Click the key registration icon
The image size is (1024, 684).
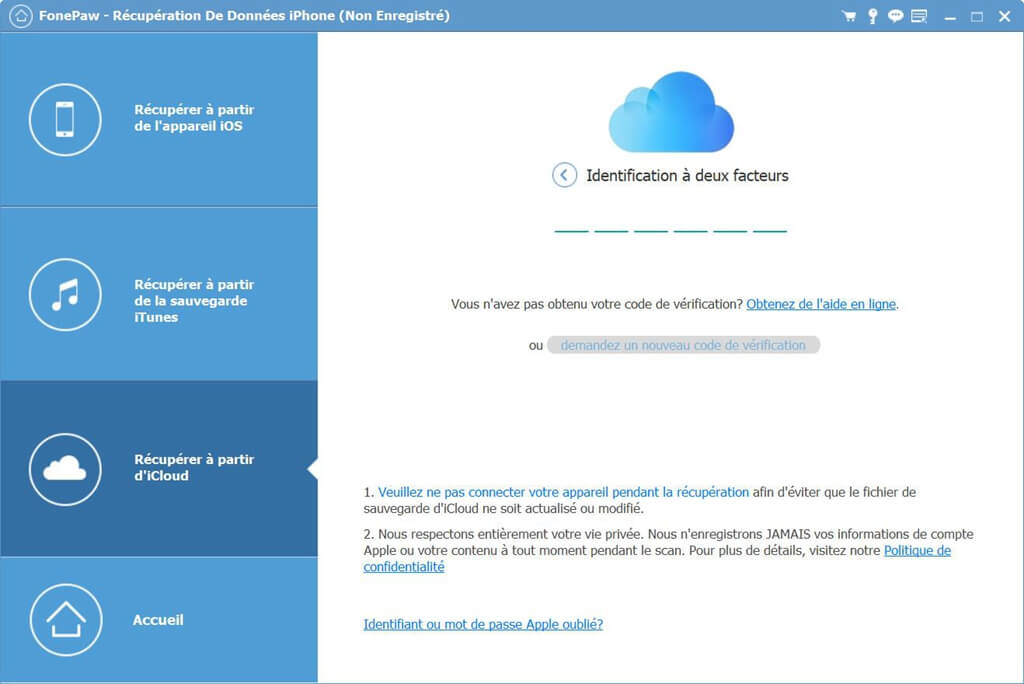click(872, 16)
